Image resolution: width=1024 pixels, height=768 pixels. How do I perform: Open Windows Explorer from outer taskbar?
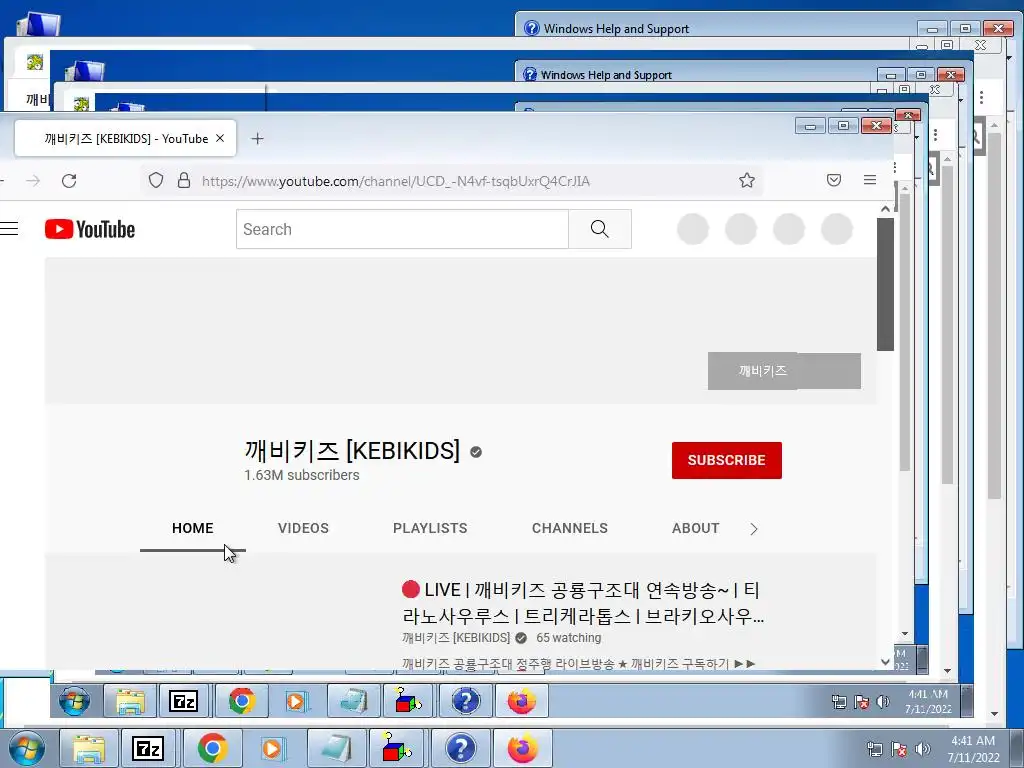pyautogui.click(x=89, y=748)
